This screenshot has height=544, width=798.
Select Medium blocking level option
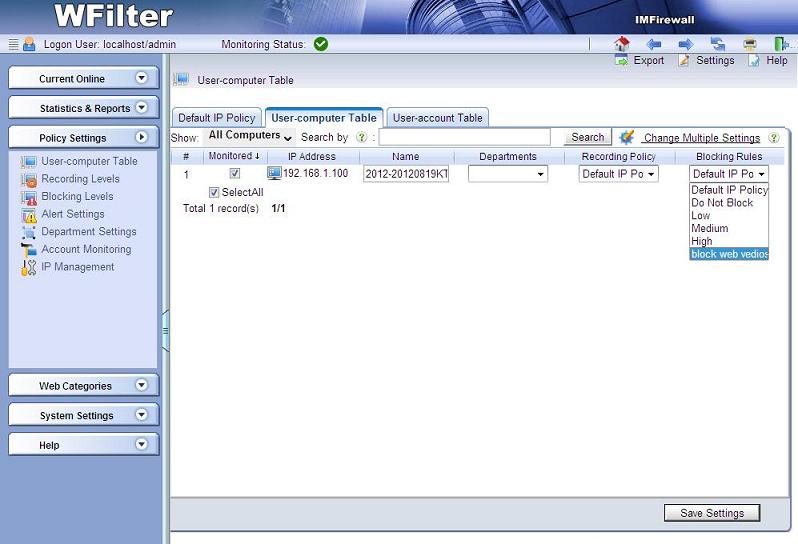(x=729, y=228)
